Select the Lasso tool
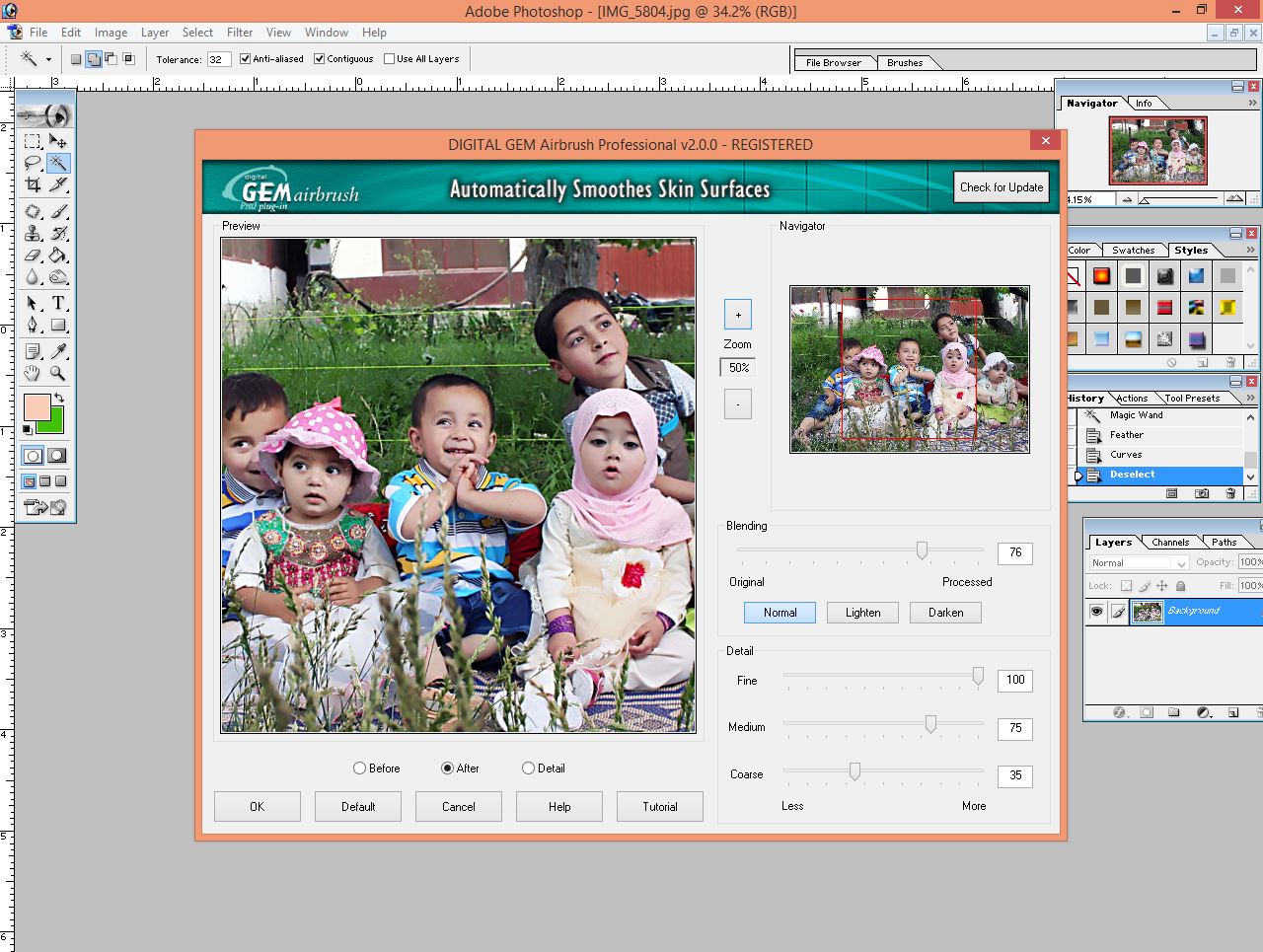1263x952 pixels. tap(33, 162)
